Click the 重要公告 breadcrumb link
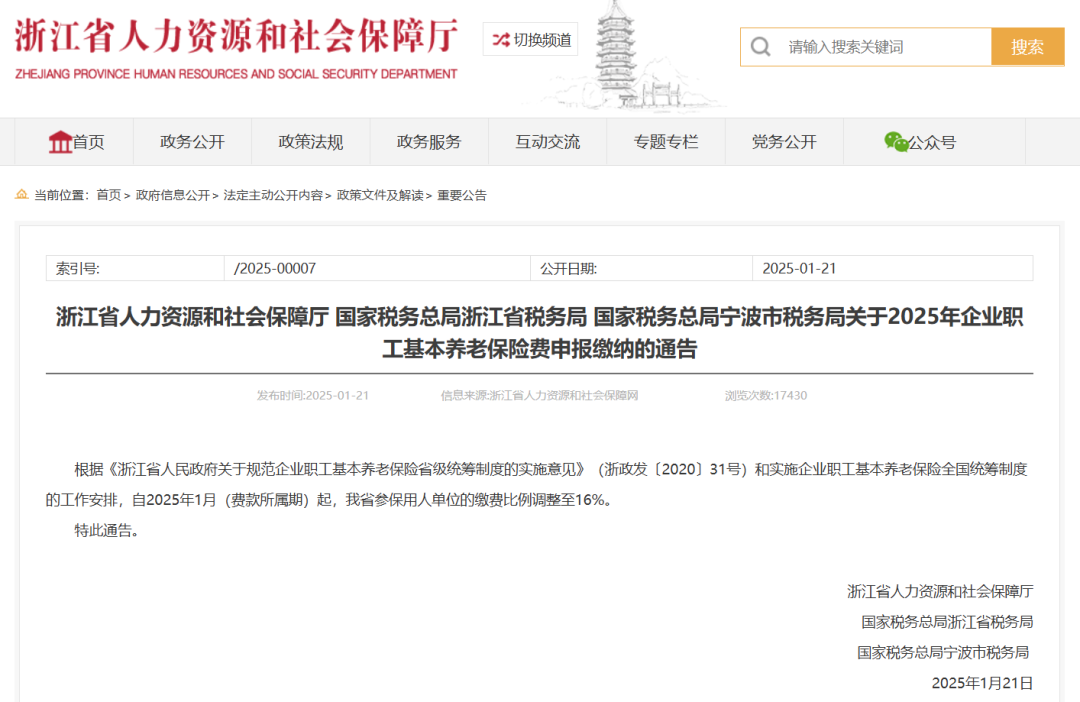The image size is (1080, 702). click(x=462, y=195)
